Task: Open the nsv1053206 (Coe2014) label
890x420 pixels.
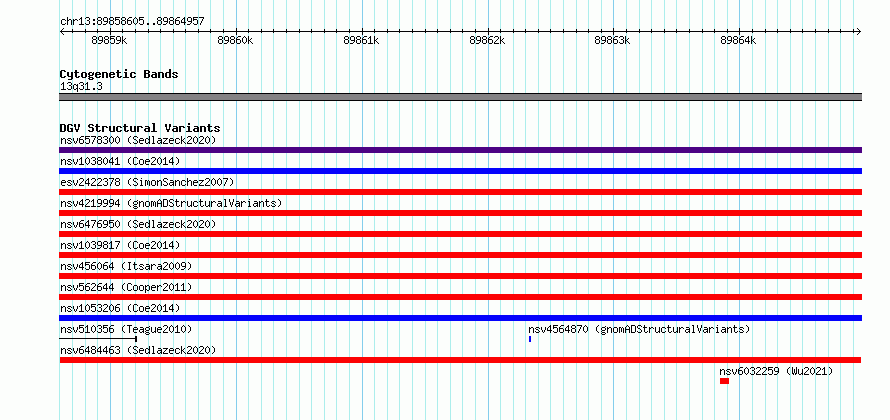Action: click(x=120, y=308)
